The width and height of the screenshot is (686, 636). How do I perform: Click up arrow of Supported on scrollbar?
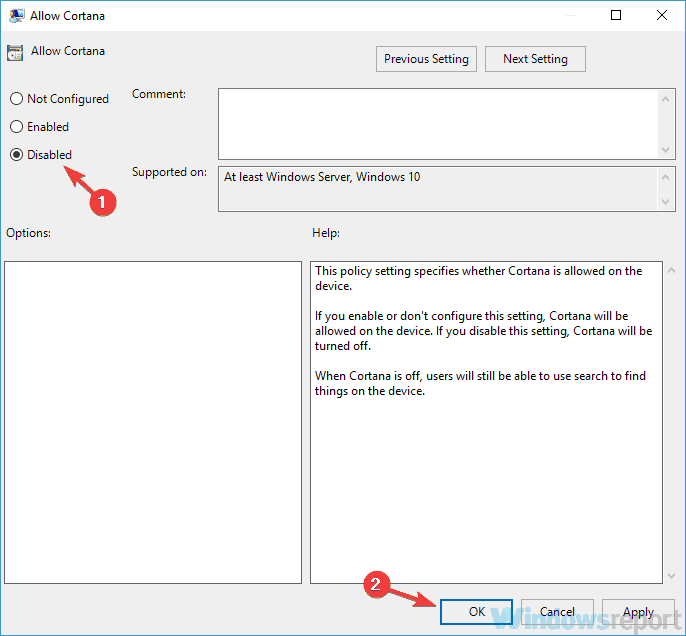point(665,177)
